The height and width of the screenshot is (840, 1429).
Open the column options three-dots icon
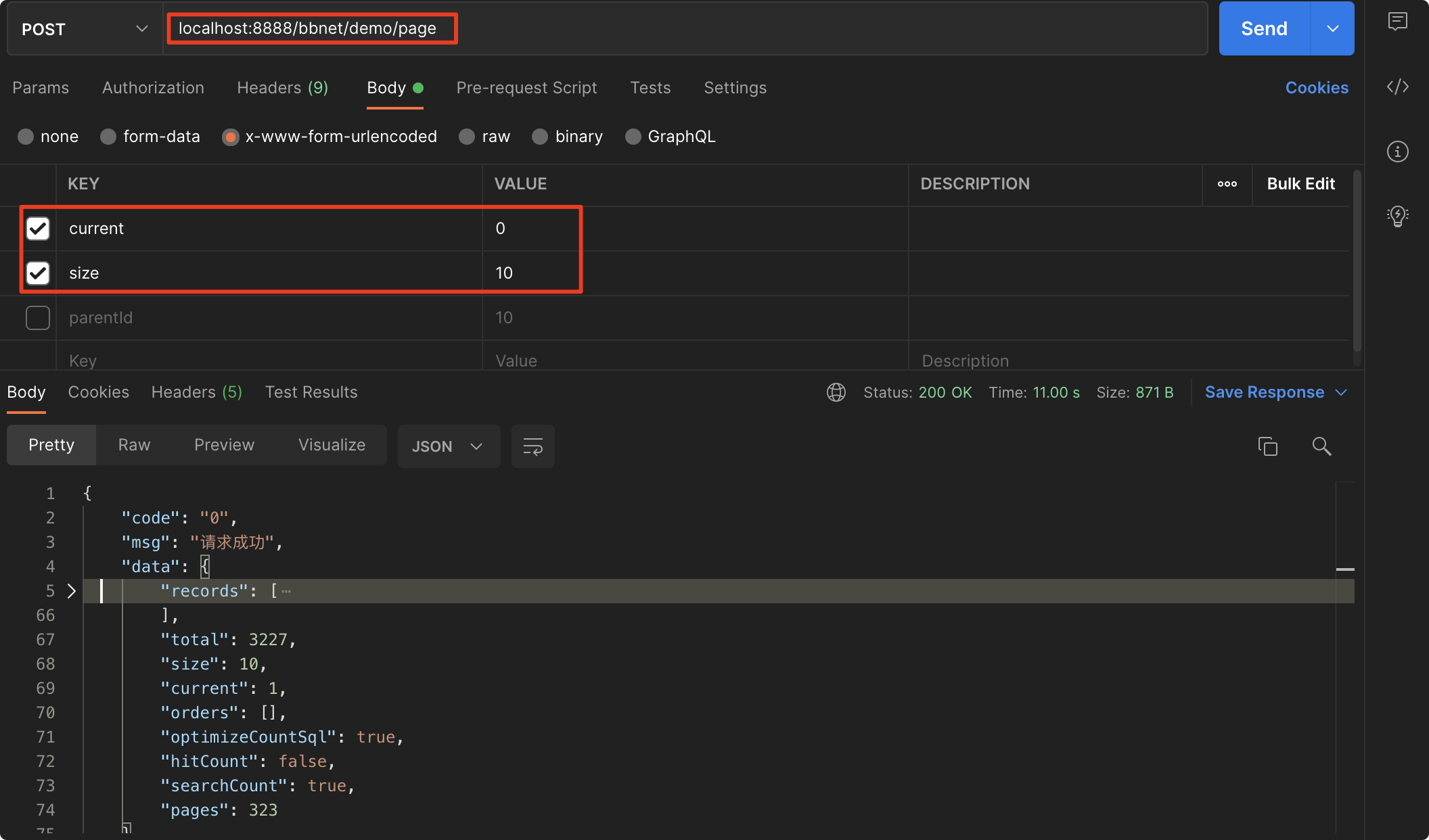click(x=1227, y=184)
